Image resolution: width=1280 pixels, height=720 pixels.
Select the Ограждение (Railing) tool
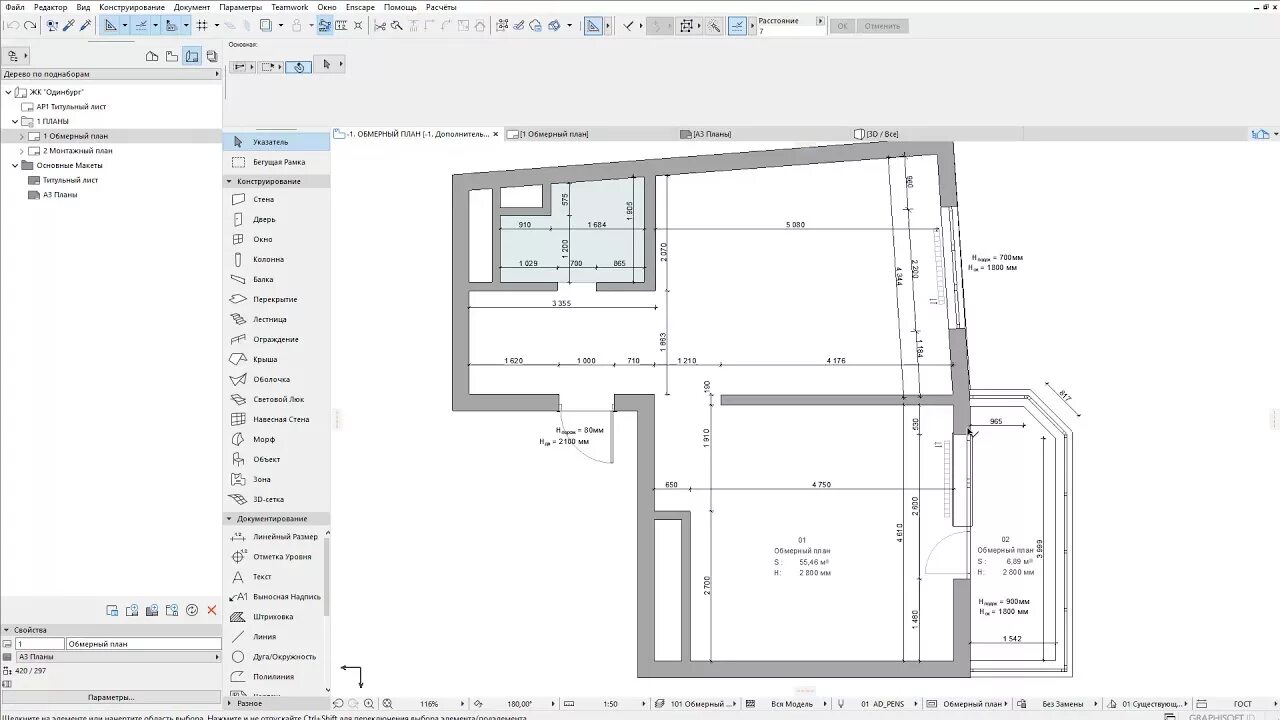[276, 339]
